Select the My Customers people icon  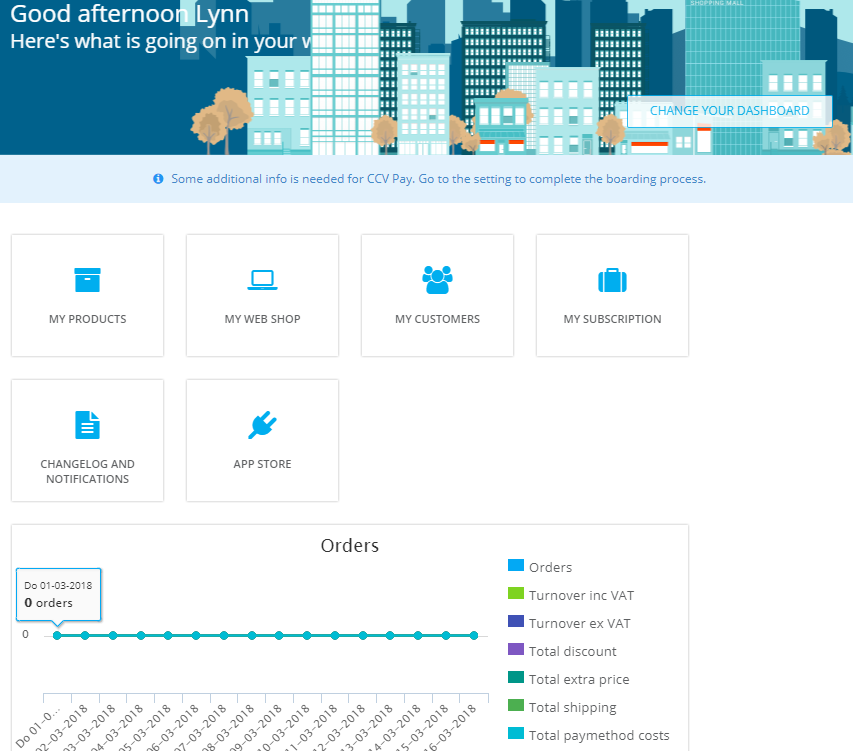tap(437, 279)
